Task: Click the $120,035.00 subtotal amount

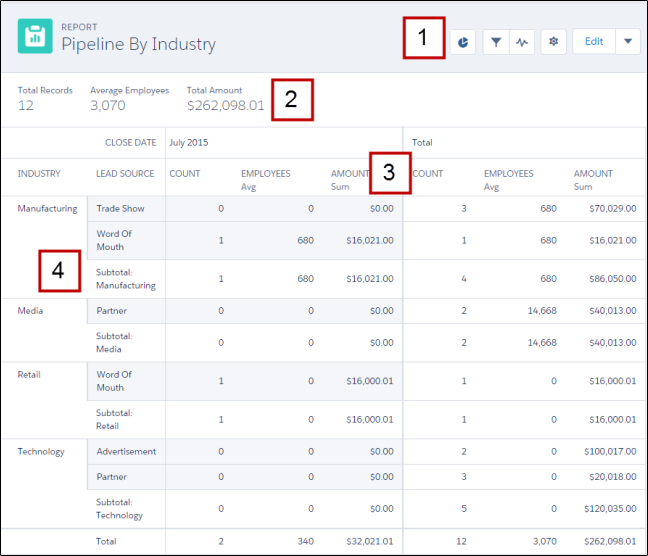Action: pyautogui.click(x=610, y=509)
